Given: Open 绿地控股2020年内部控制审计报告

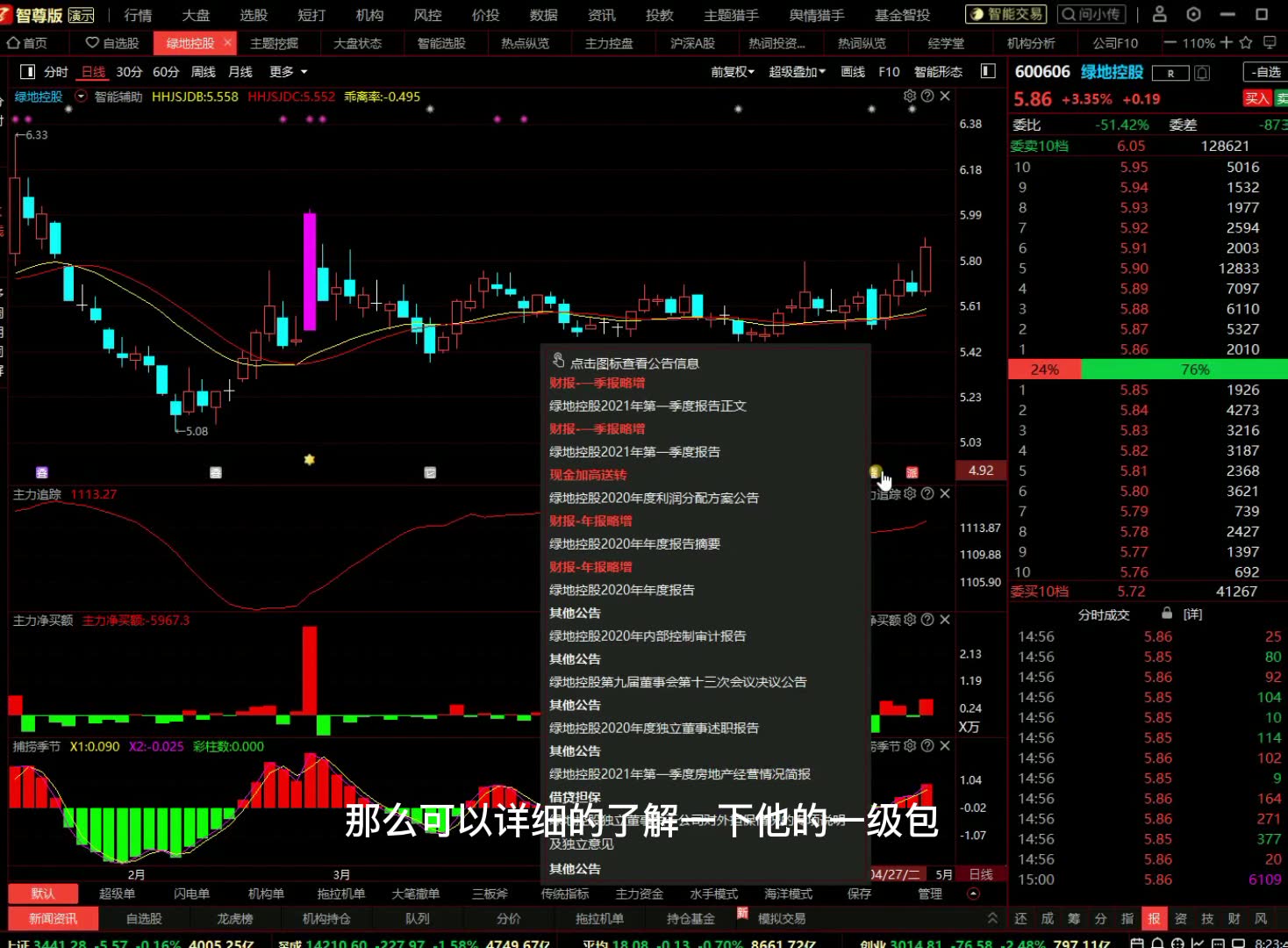Looking at the screenshot, I should click(648, 636).
